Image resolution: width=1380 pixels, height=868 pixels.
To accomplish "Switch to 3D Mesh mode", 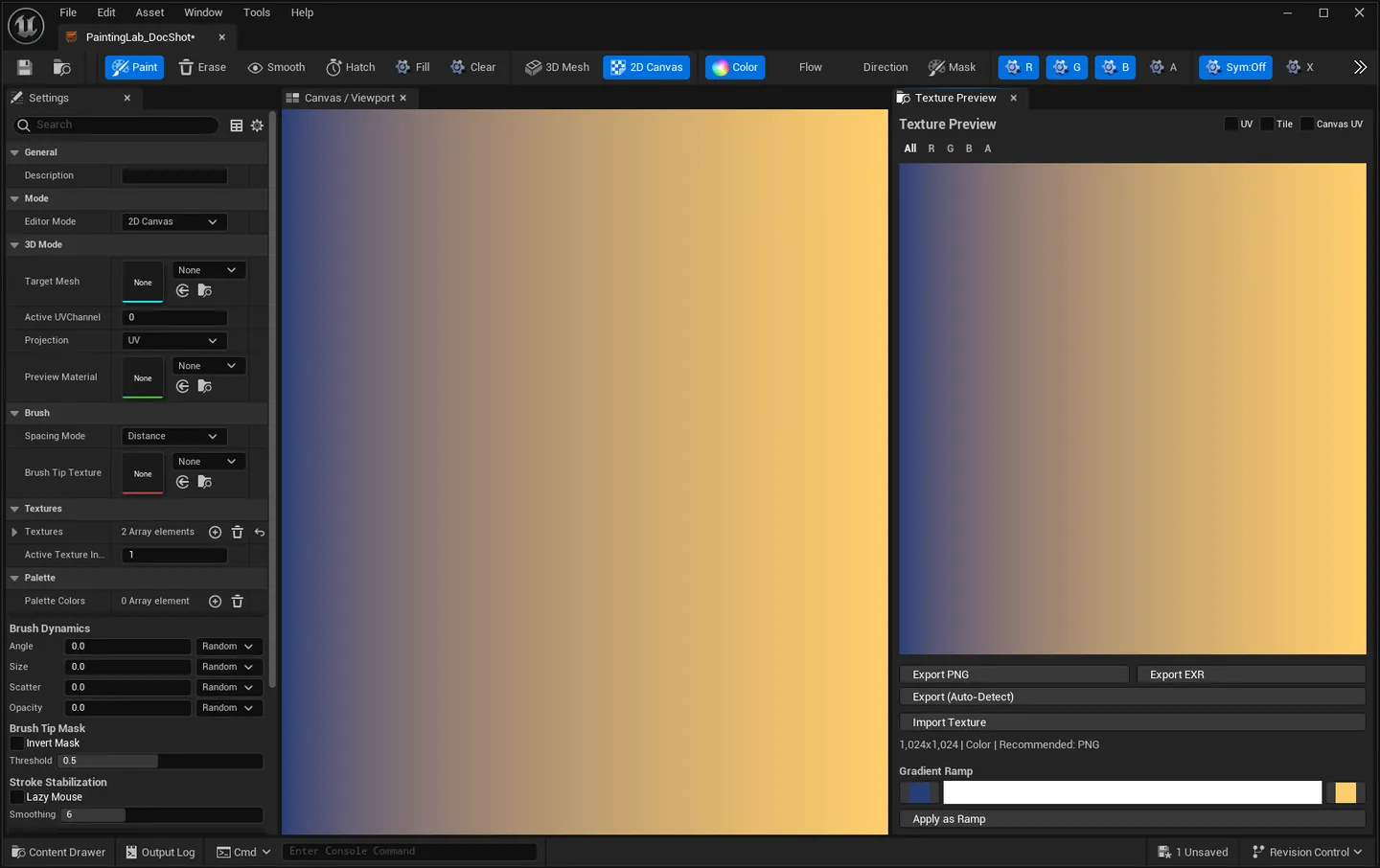I will click(557, 67).
